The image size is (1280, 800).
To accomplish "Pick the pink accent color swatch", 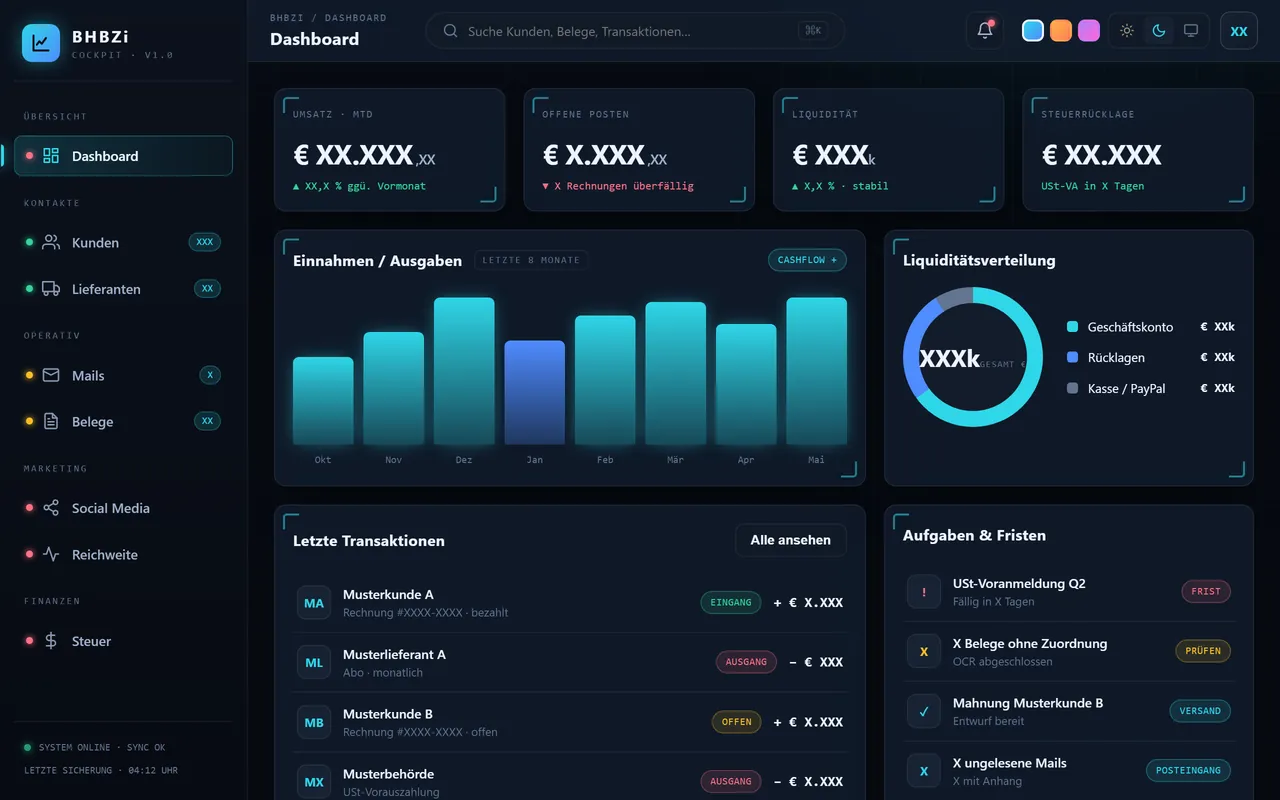I will [x=1089, y=31].
